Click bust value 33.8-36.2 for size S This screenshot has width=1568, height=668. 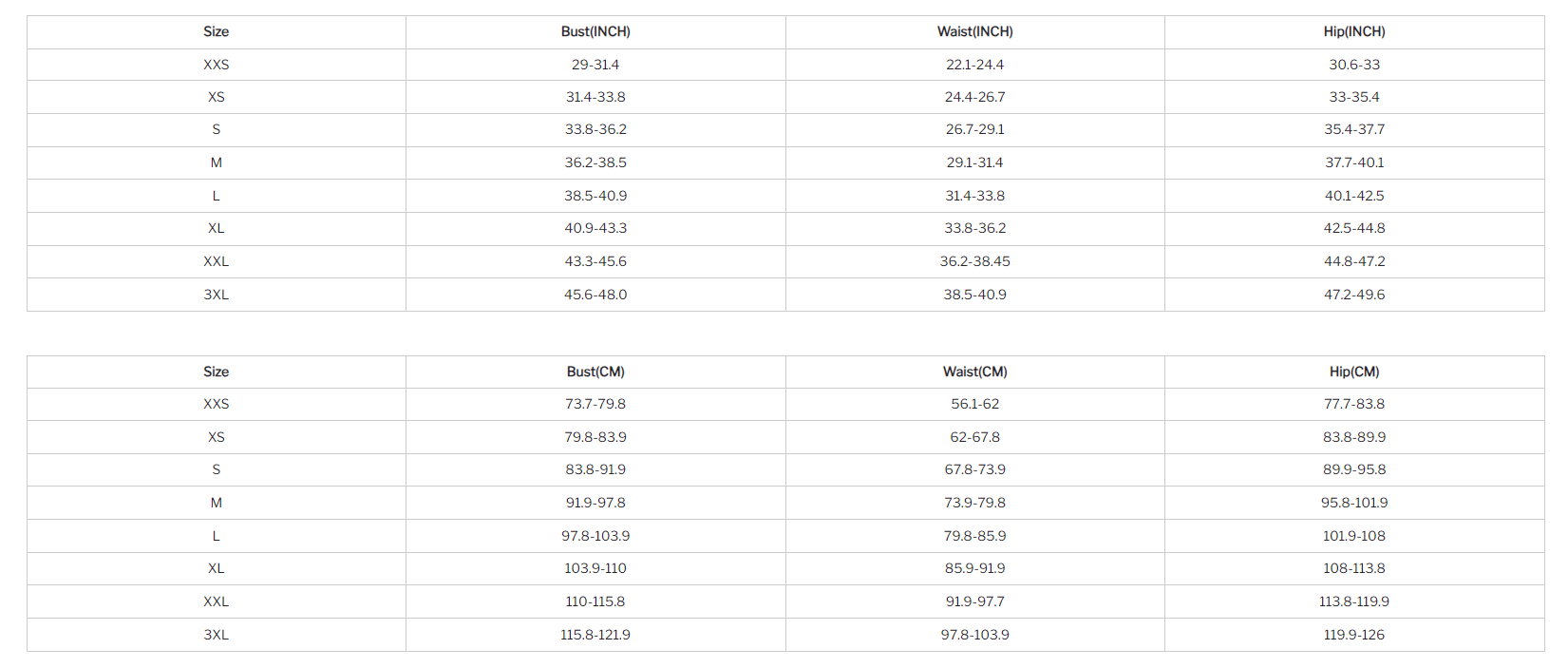(595, 129)
